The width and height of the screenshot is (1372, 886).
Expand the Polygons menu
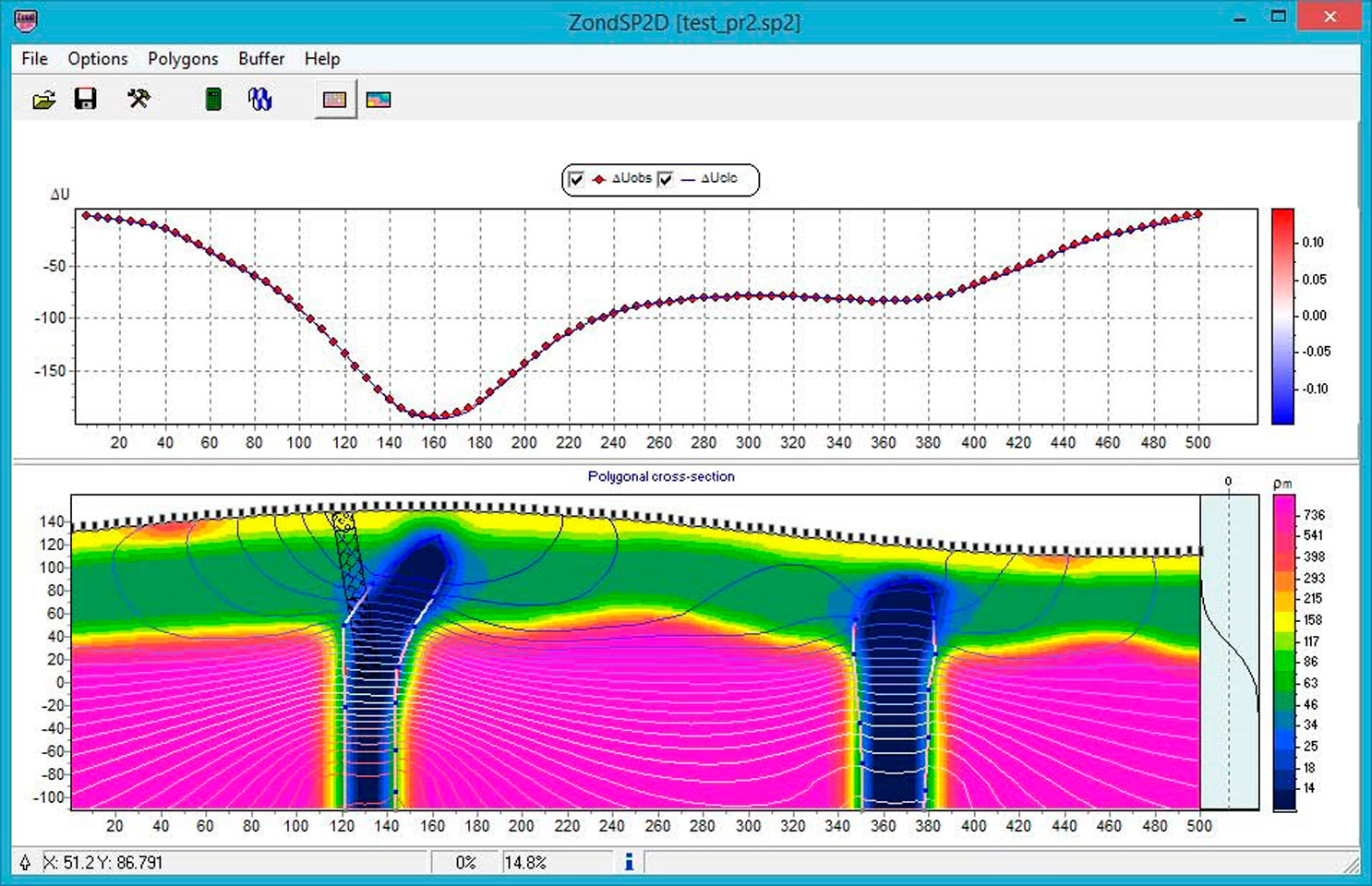click(183, 59)
